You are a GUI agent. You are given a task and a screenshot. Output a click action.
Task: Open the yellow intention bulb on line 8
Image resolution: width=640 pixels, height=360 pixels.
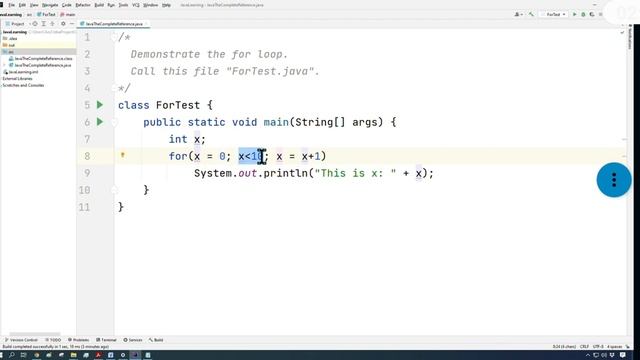click(x=122, y=155)
